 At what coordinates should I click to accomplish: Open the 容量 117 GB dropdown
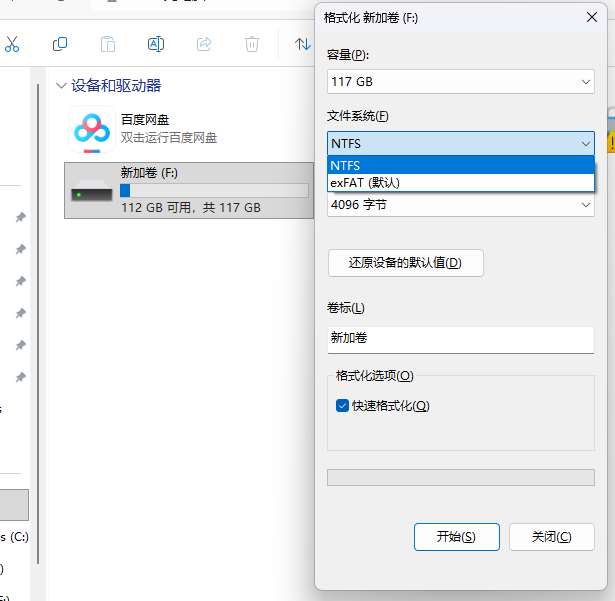pos(460,82)
